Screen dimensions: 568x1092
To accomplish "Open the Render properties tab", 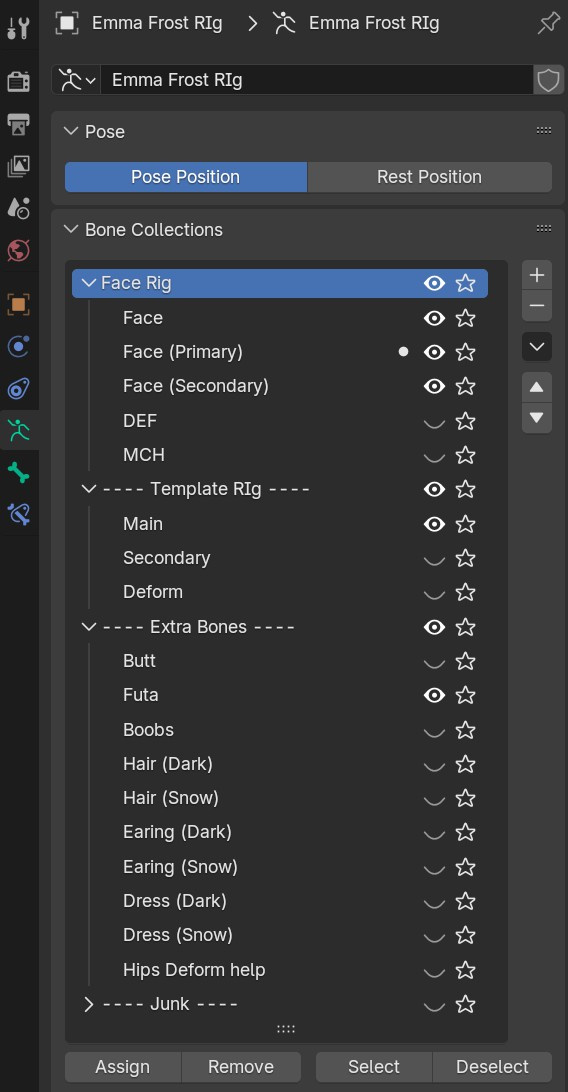I will pos(19,82).
